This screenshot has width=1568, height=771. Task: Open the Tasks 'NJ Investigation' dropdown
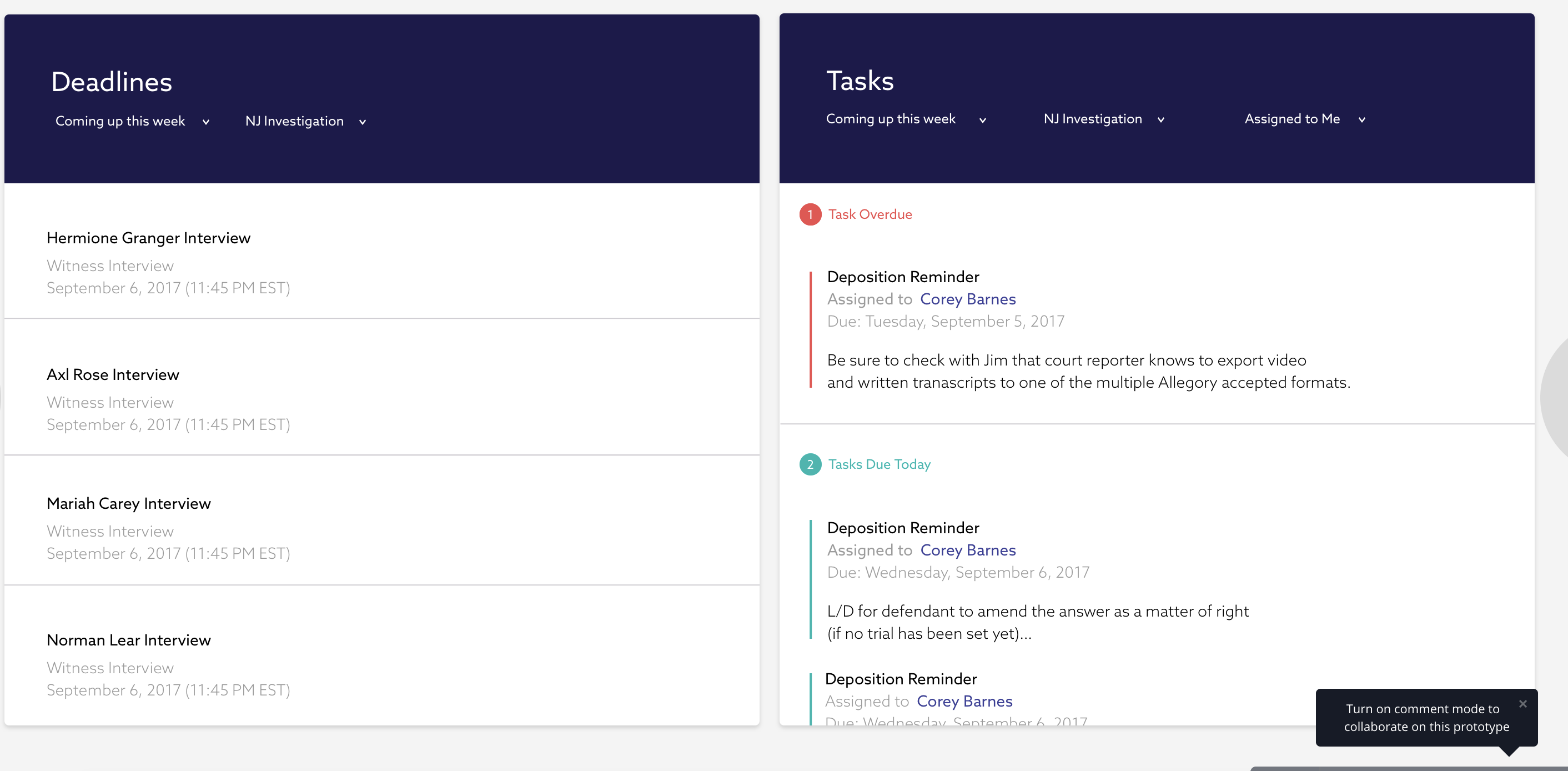pos(1104,119)
